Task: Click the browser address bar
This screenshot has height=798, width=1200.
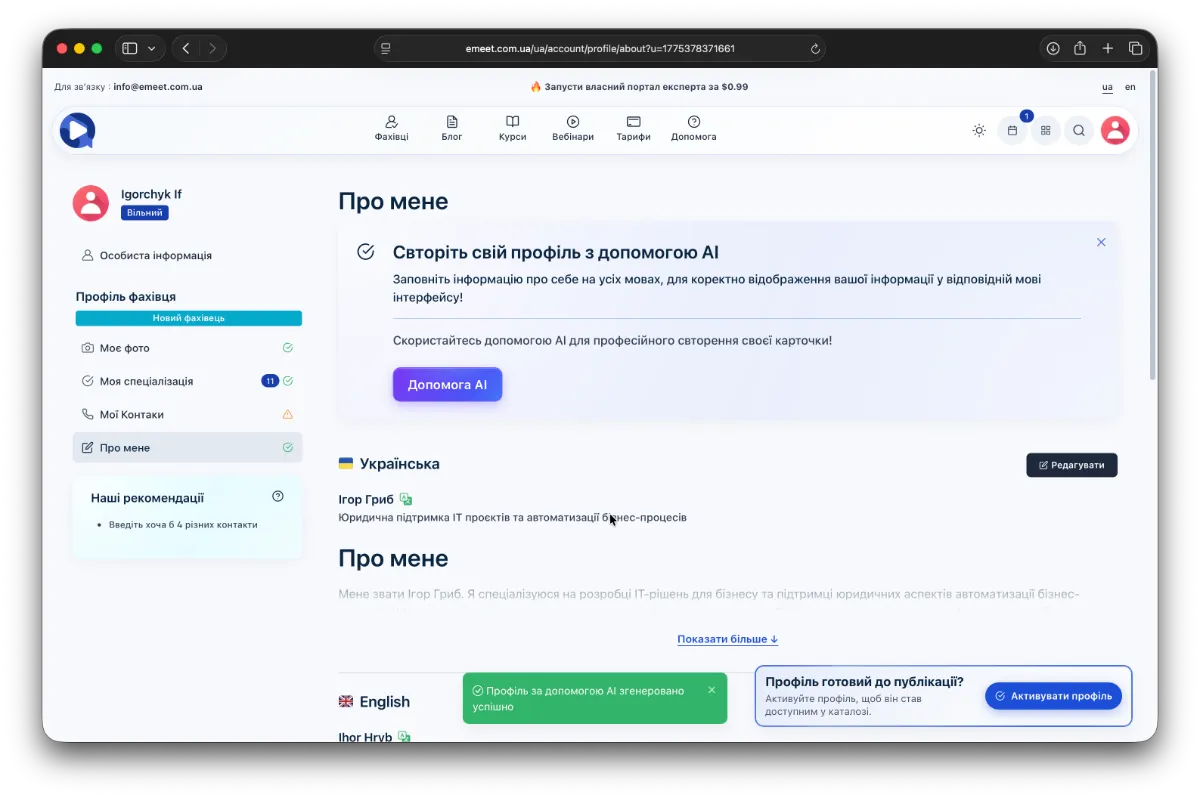Action: 600,48
